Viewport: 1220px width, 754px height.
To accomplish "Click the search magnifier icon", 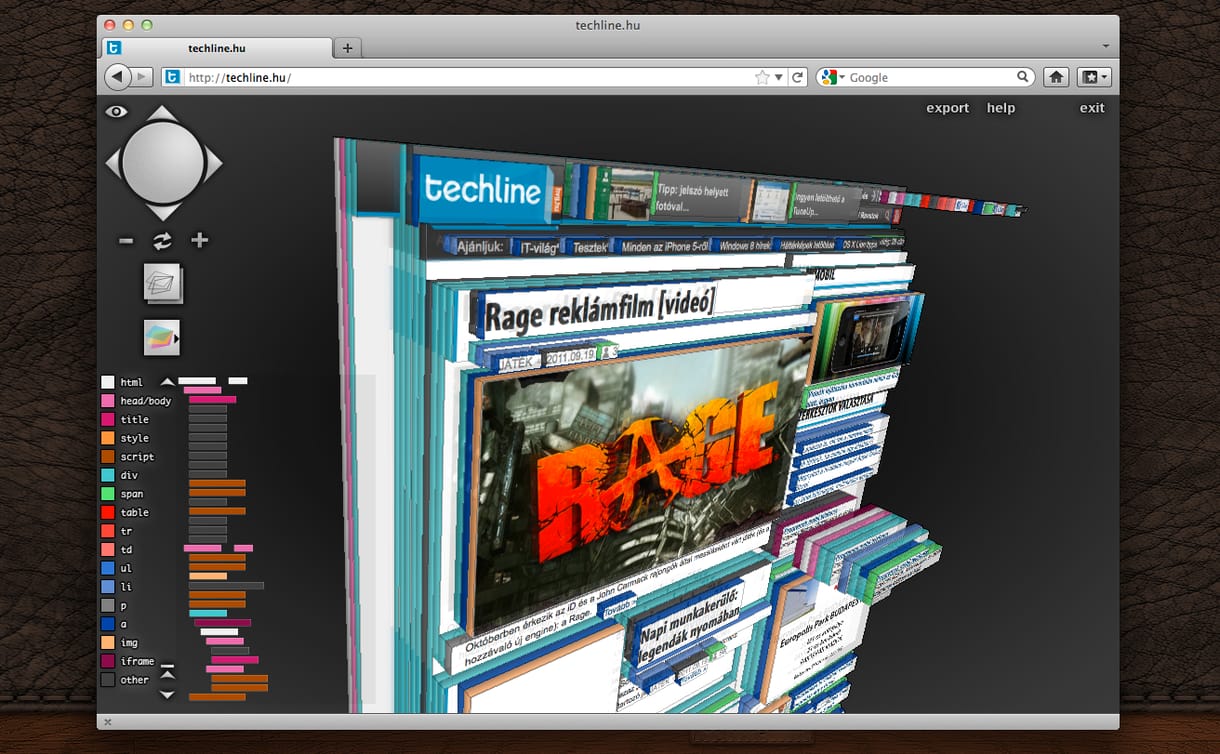I will point(1023,77).
